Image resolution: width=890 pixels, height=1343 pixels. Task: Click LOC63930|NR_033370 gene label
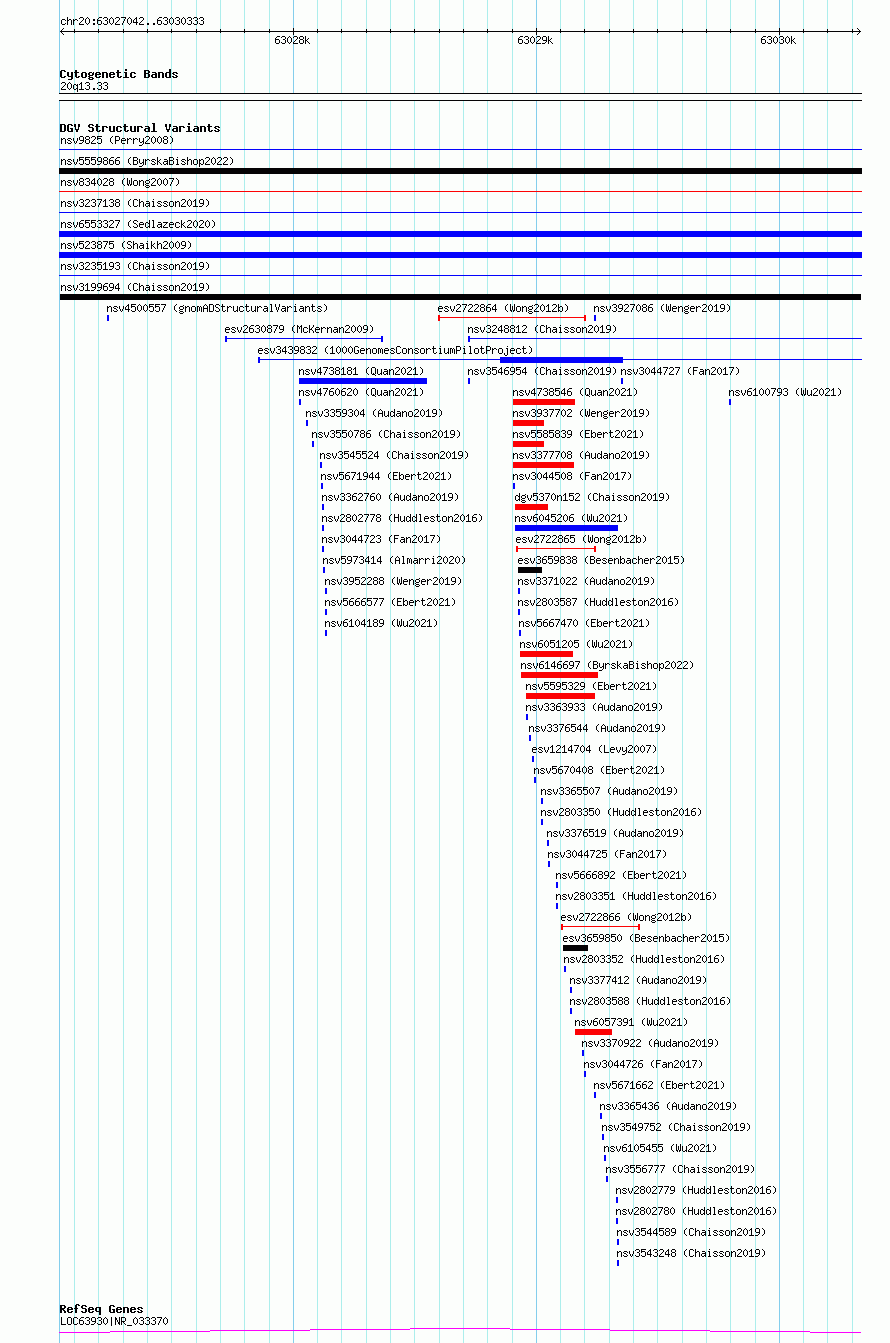pos(114,1321)
